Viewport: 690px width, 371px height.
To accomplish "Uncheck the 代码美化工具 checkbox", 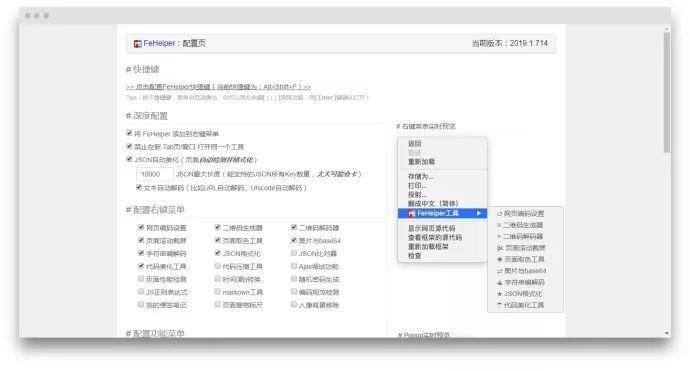I will point(141,266).
